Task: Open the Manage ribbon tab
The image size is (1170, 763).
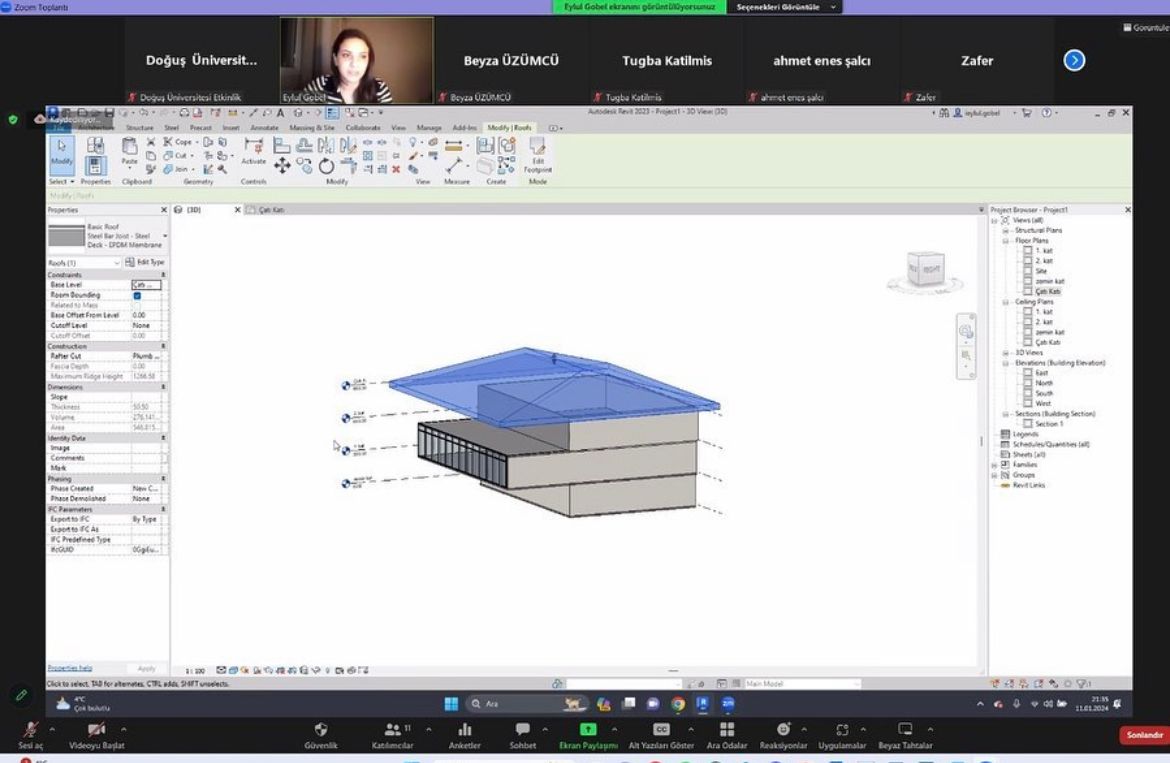Action: 428,128
